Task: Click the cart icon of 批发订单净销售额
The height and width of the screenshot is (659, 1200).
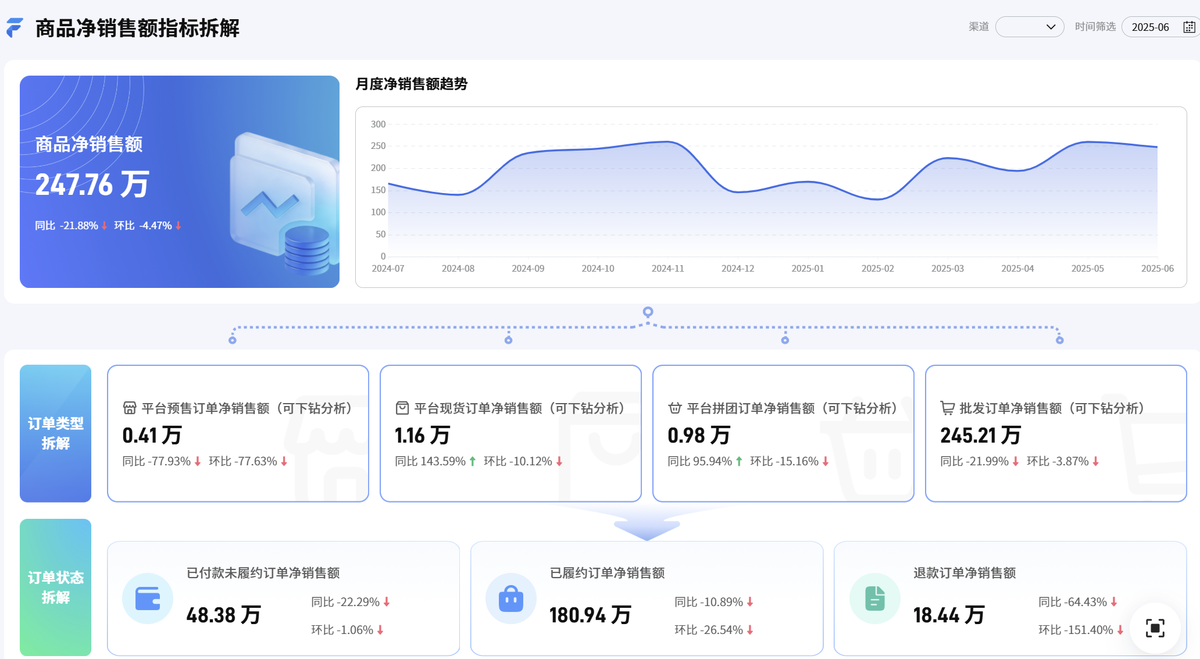Action: tap(948, 408)
